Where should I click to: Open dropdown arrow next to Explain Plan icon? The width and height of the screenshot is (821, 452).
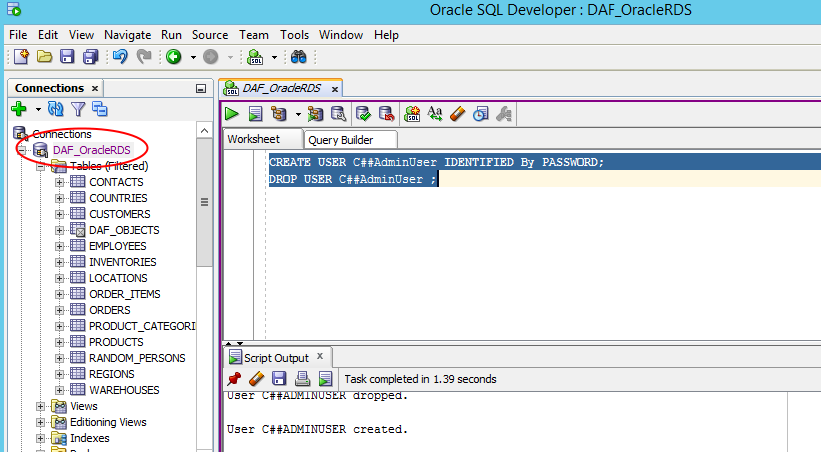[x=298, y=114]
